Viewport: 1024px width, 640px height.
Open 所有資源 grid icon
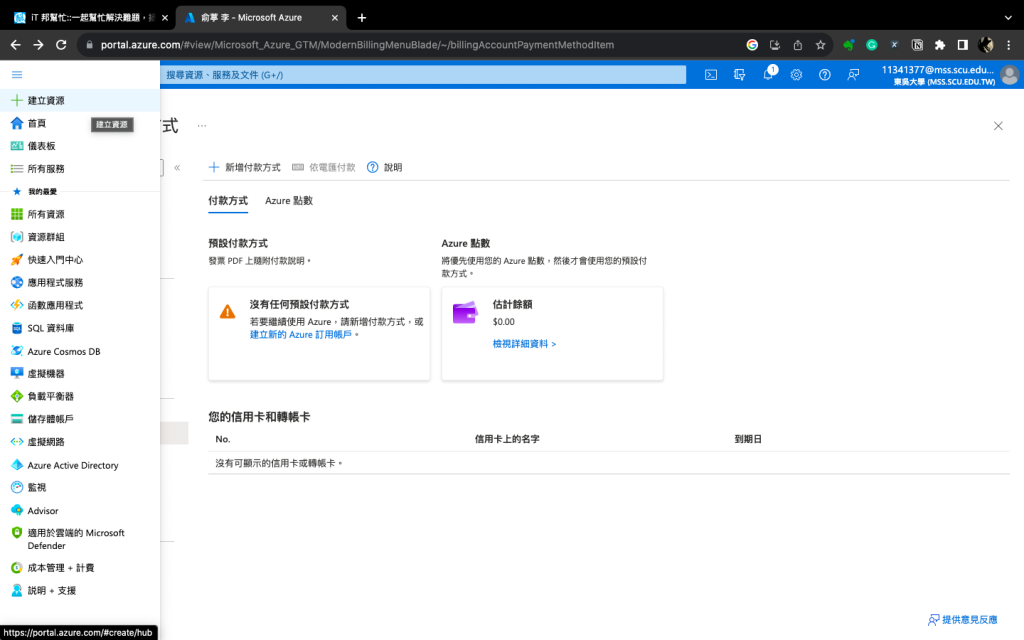17,214
